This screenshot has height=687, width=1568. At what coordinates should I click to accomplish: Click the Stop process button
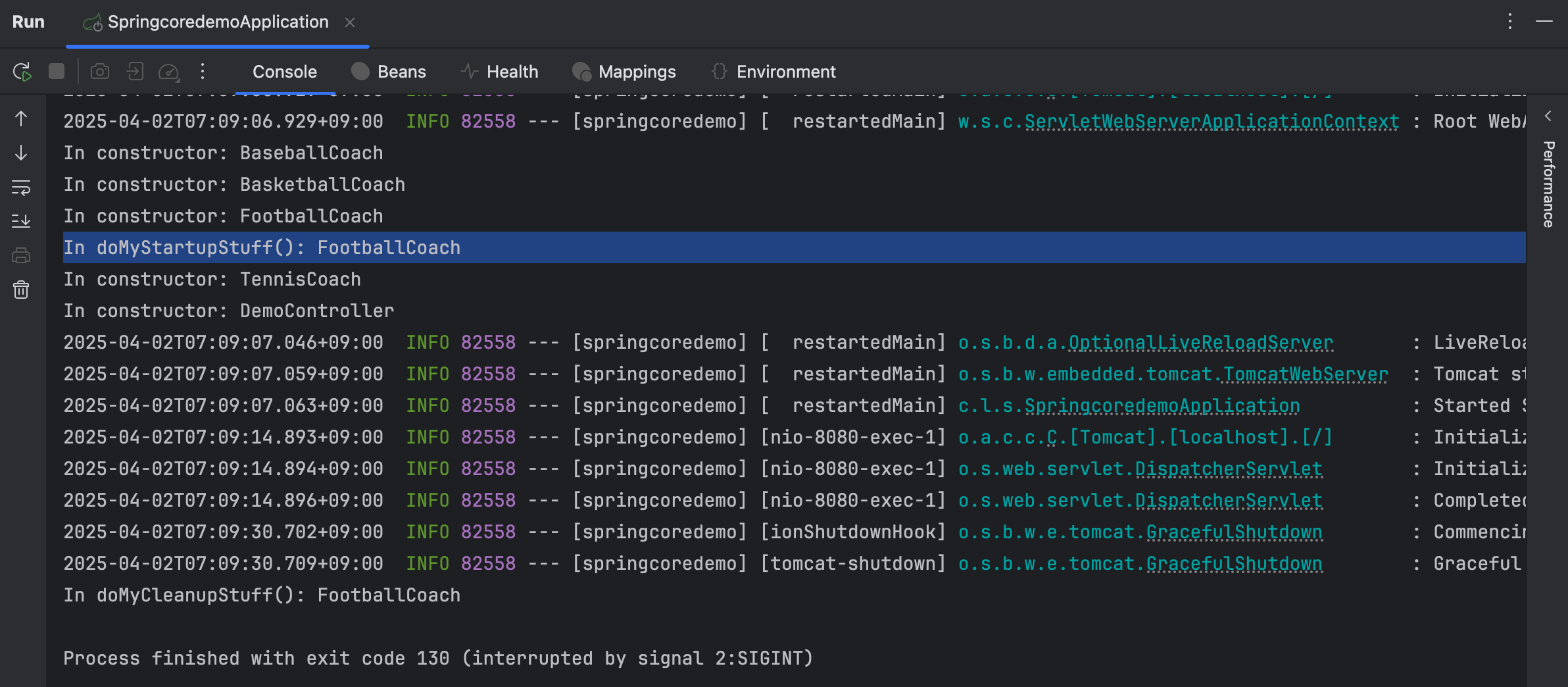tap(57, 71)
